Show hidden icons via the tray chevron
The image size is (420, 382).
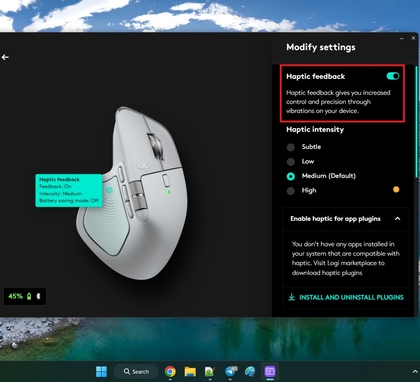415,371
